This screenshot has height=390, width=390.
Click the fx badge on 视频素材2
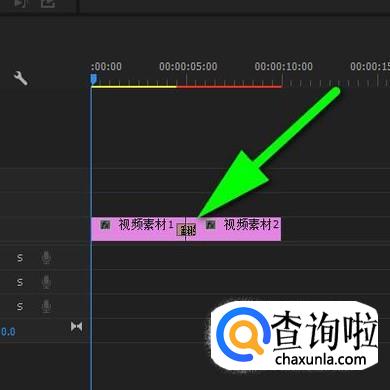point(210,225)
